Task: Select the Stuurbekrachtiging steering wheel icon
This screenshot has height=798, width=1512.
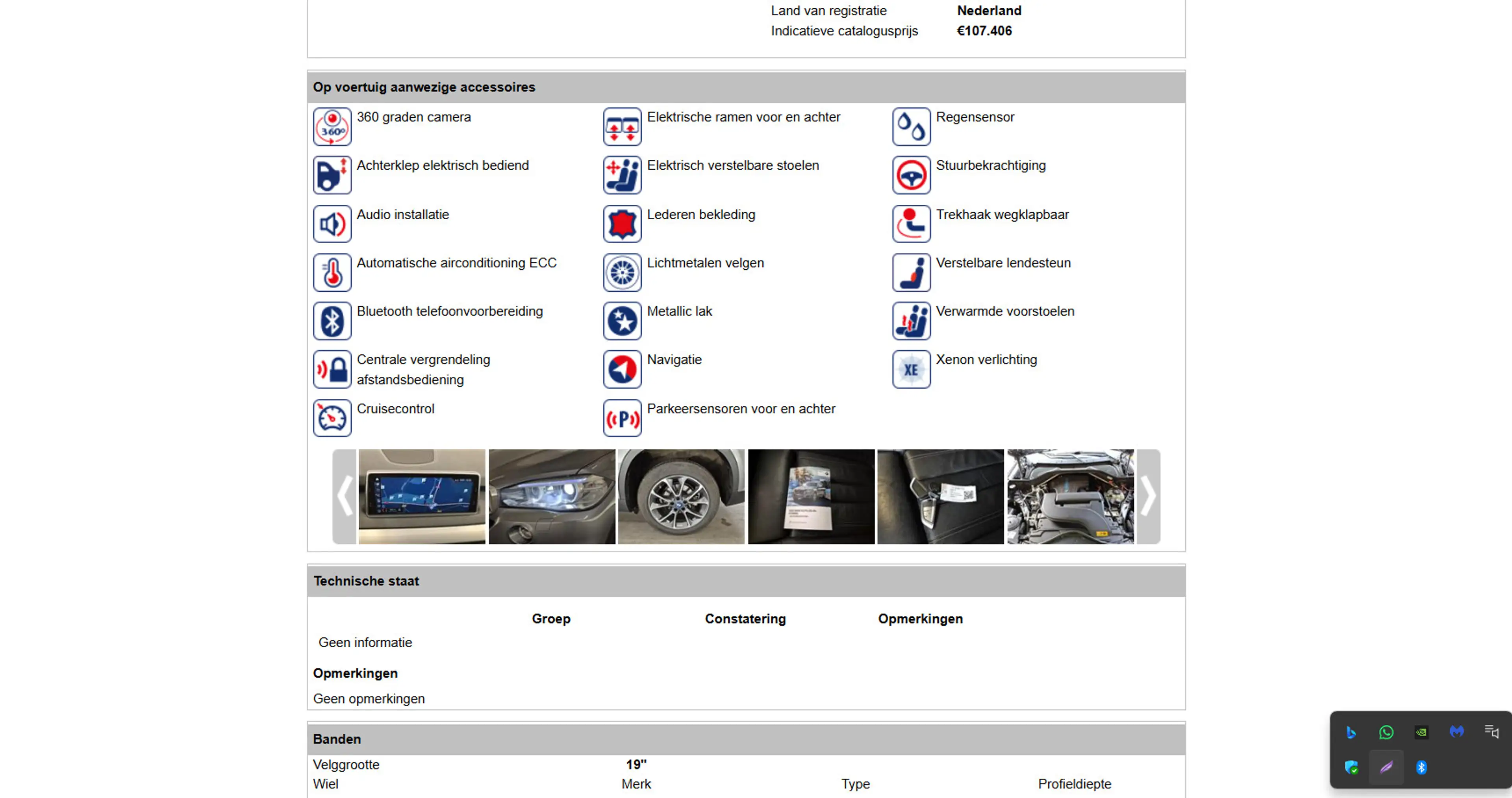Action: (x=912, y=175)
